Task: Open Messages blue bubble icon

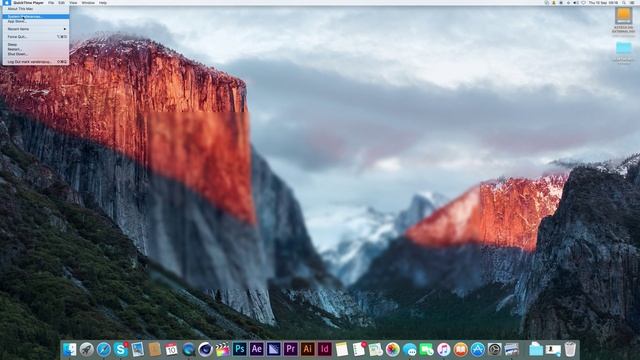Action: [409, 349]
